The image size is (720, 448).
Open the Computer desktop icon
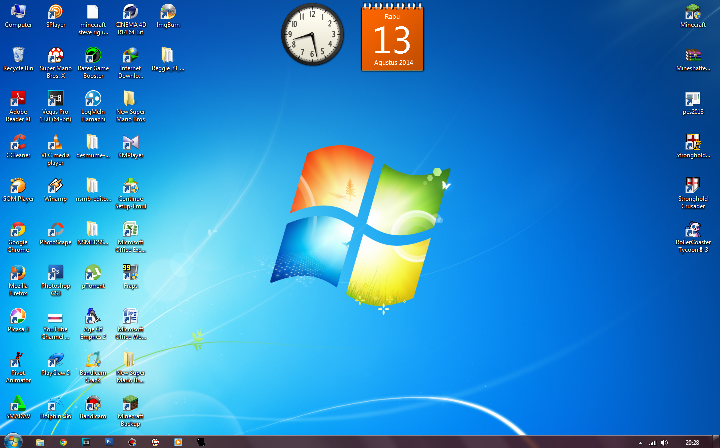click(x=18, y=16)
